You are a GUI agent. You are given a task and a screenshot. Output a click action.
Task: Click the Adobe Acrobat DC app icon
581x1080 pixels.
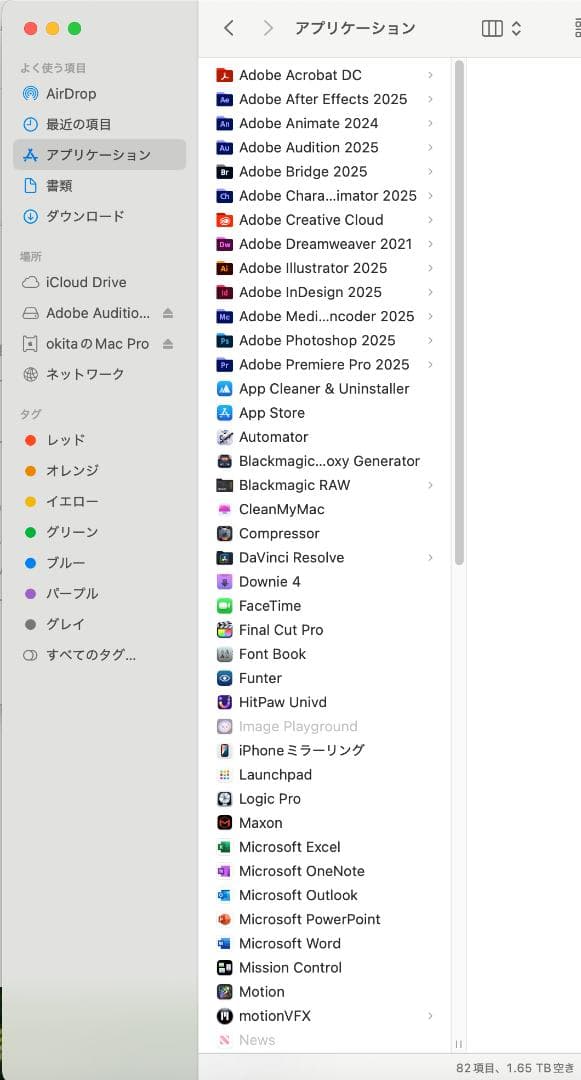pos(224,75)
